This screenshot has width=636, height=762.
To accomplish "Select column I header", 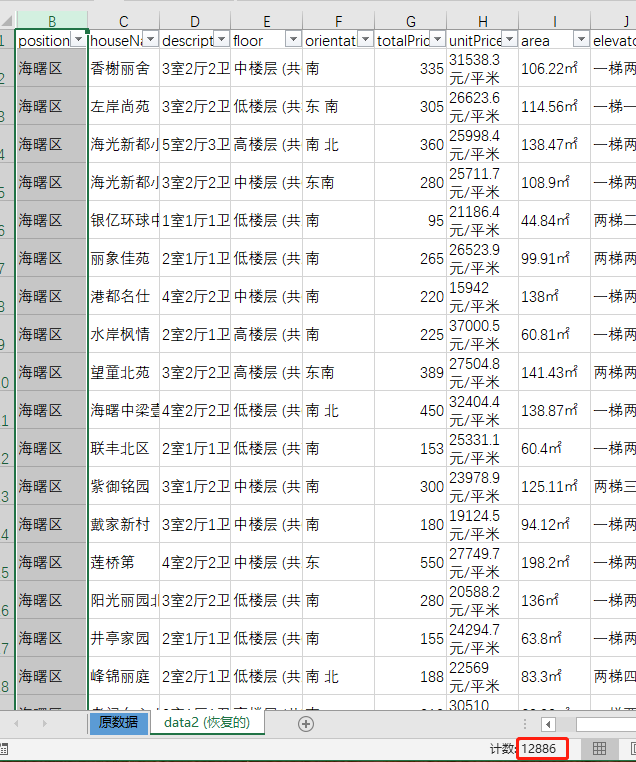I will click(554, 21).
